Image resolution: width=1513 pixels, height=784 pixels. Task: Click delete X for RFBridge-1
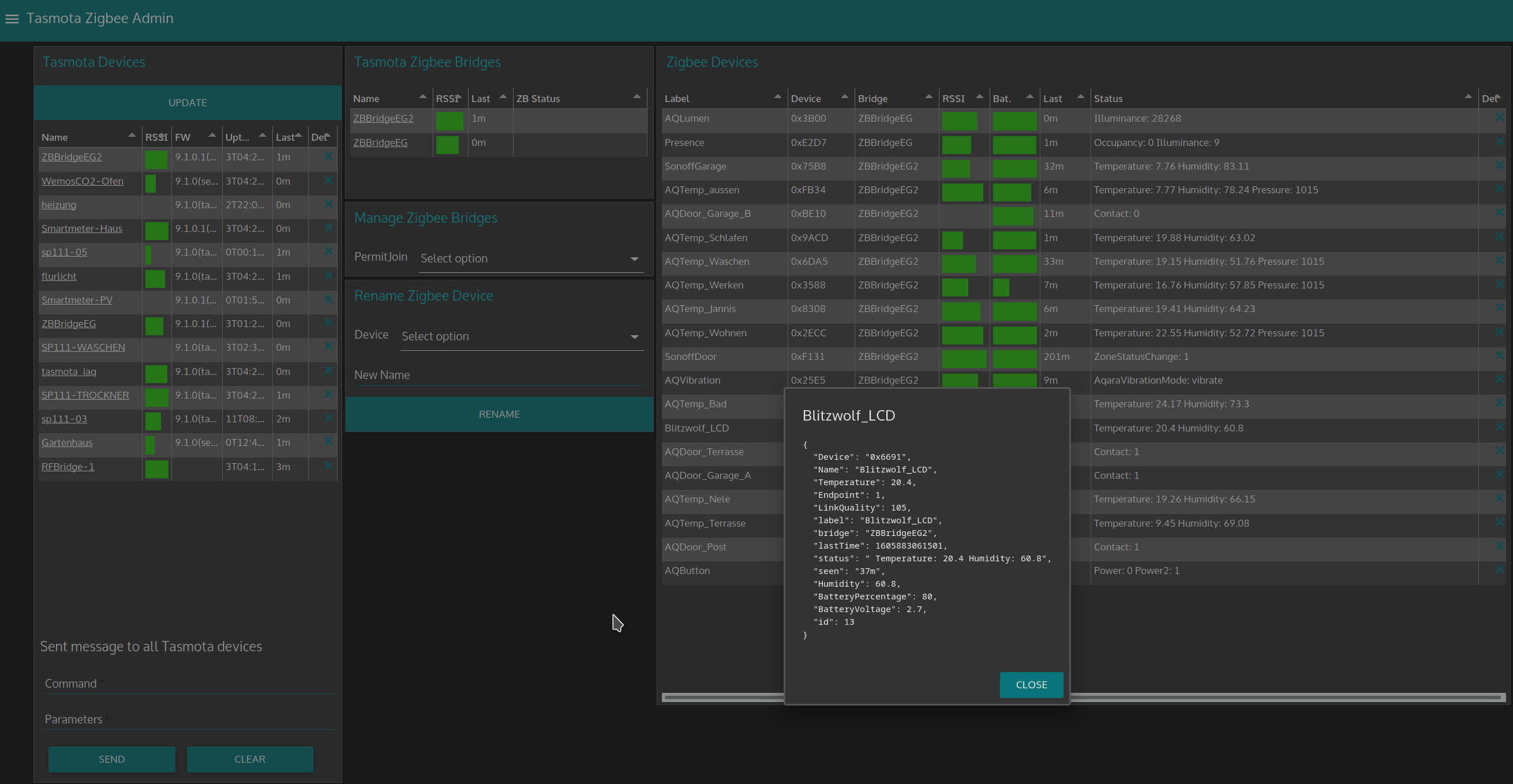[328, 466]
